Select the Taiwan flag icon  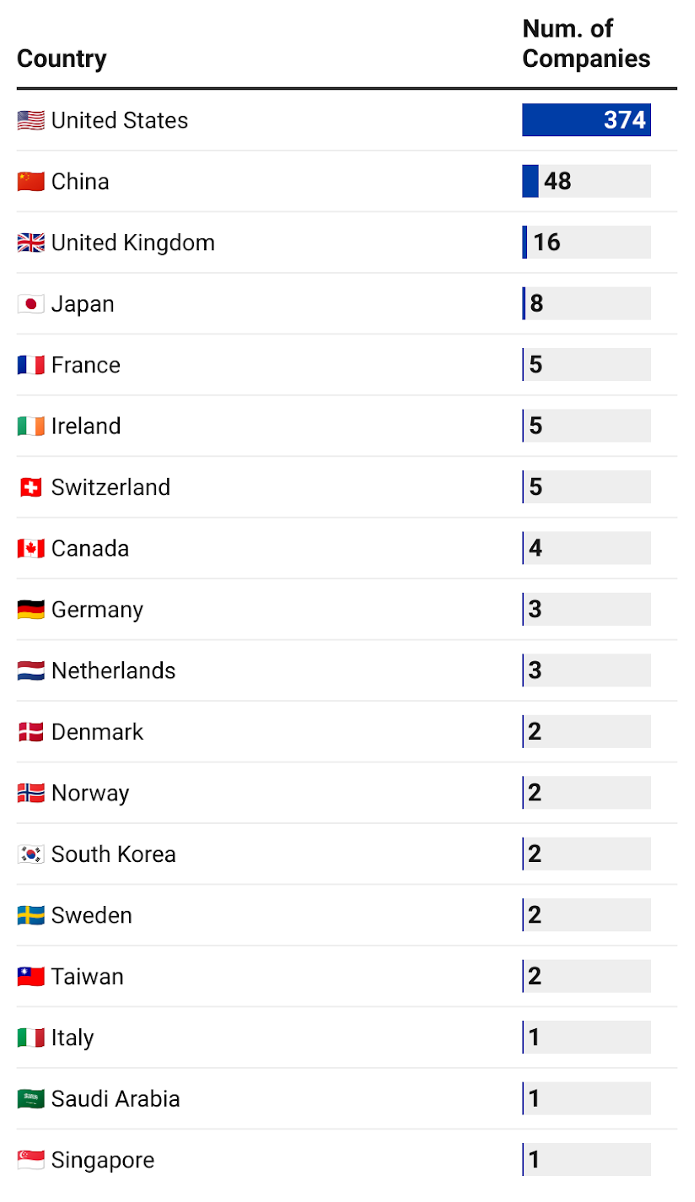coord(31,977)
